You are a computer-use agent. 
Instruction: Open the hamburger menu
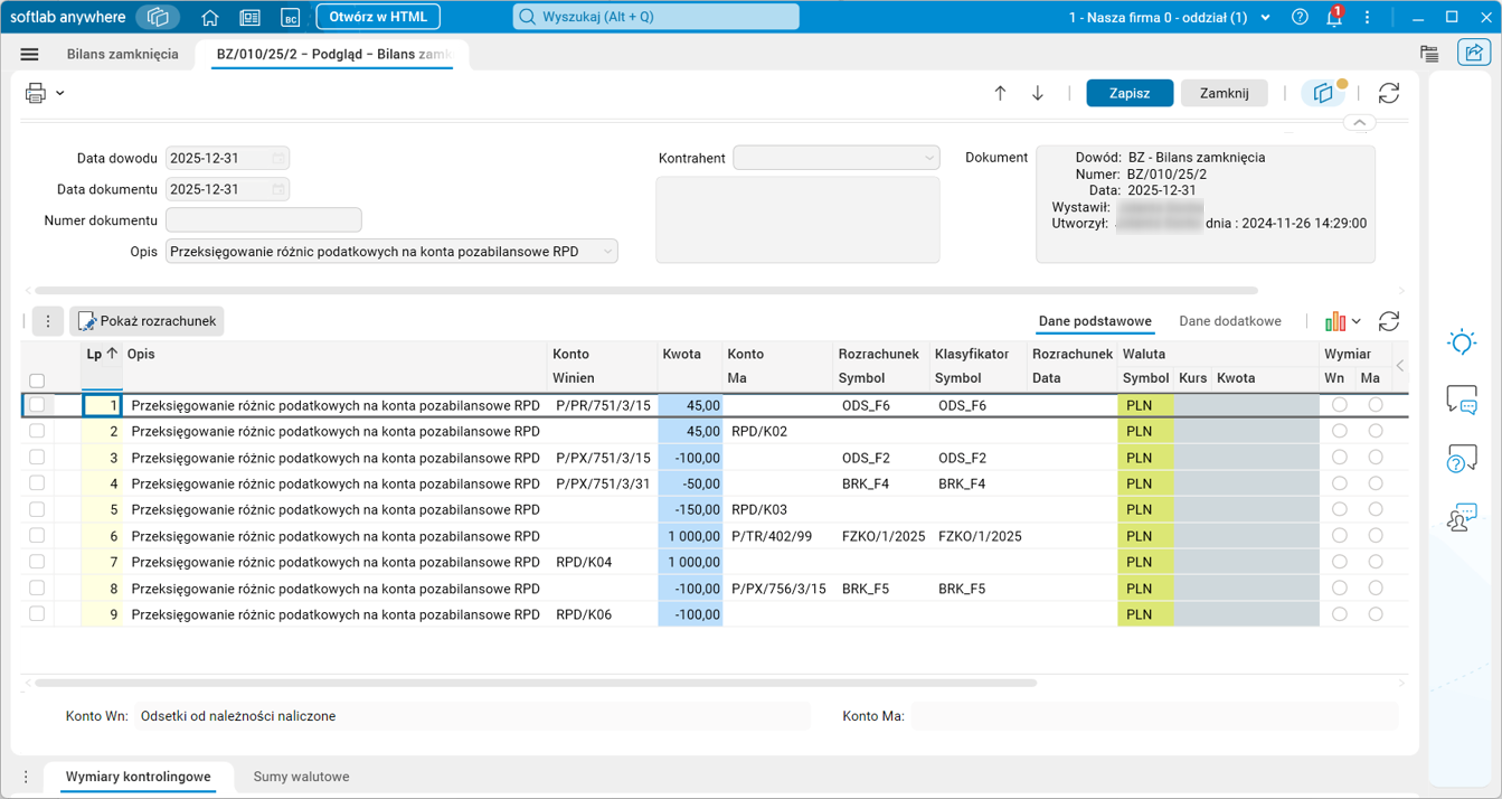(x=29, y=54)
